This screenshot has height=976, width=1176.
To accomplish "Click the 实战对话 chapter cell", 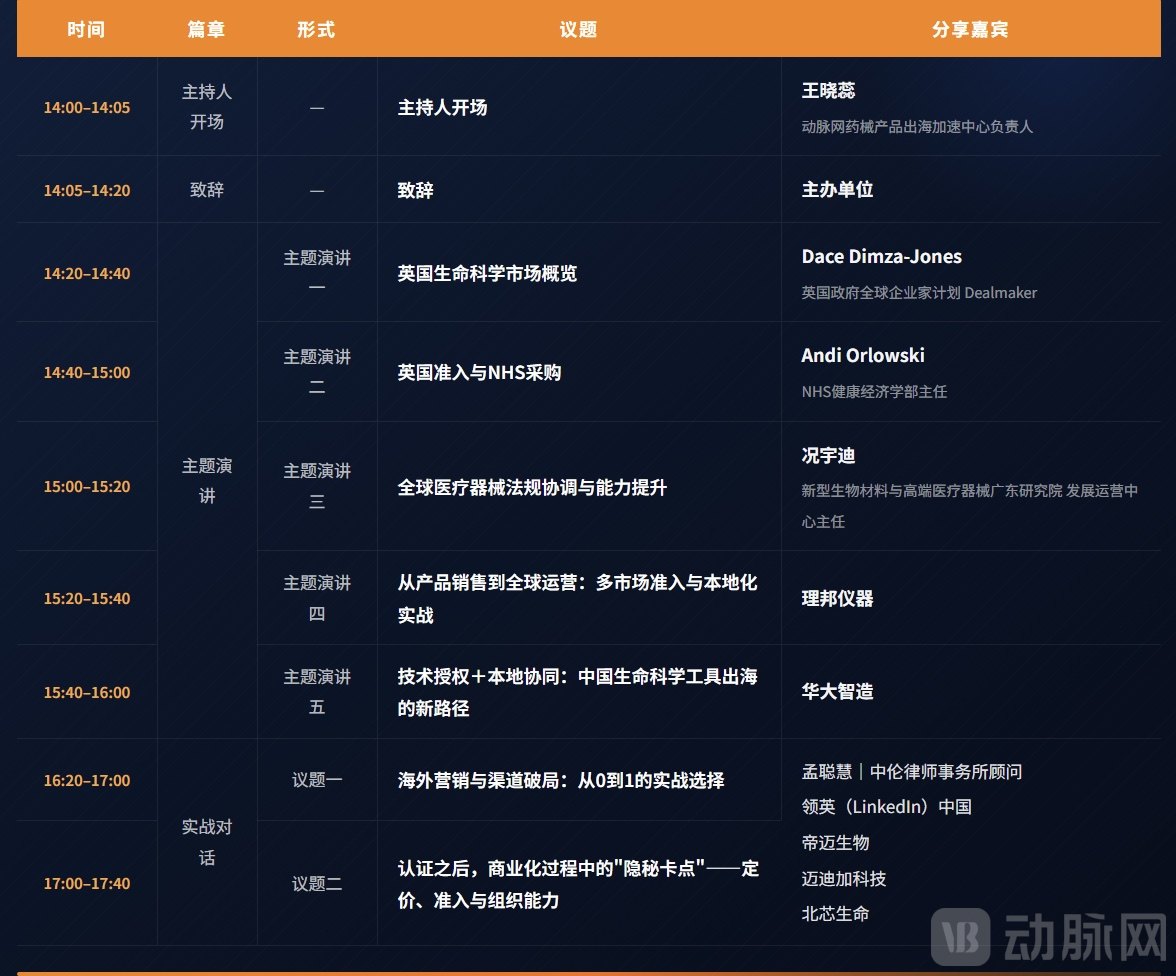I will 207,842.
